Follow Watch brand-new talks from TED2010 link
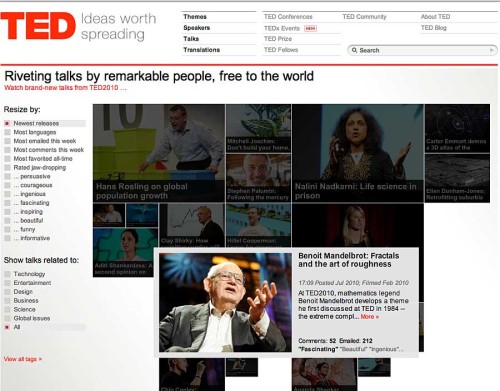Viewport: 500px width, 391px height. pos(65,88)
